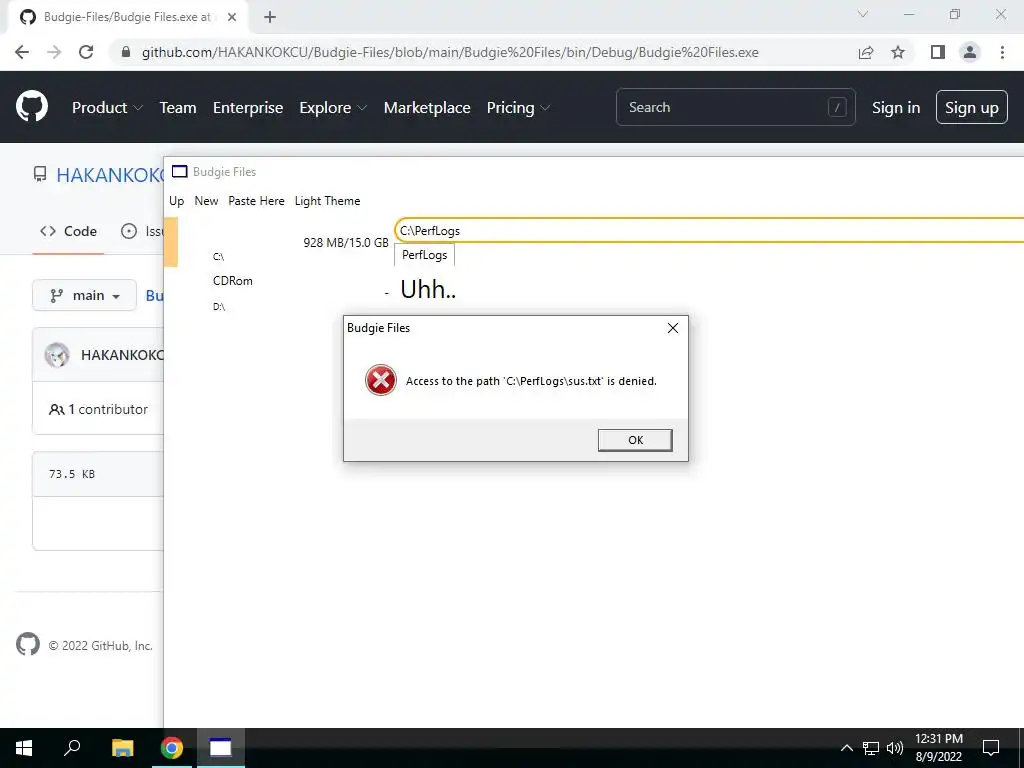
Task: Click the Up menu in Budgie Files
Action: (x=176, y=201)
